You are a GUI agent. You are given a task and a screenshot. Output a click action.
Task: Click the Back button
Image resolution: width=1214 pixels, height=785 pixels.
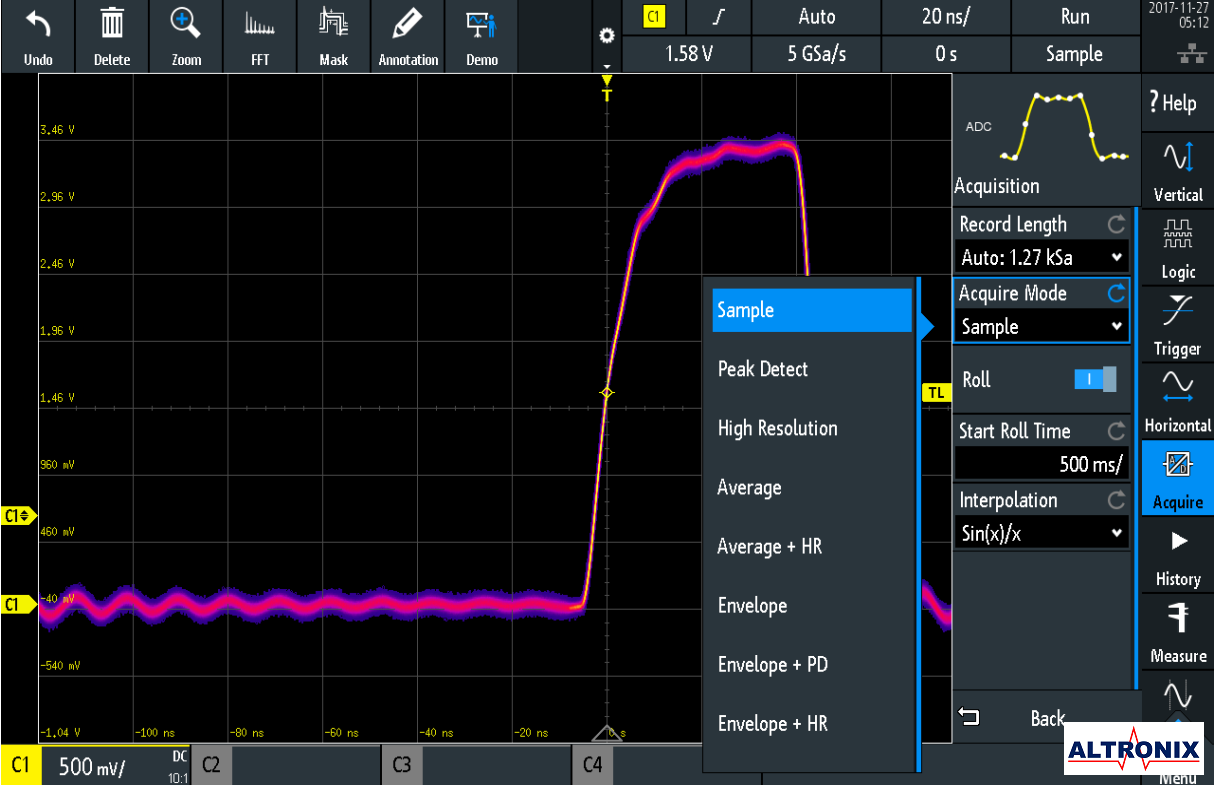click(x=1045, y=718)
